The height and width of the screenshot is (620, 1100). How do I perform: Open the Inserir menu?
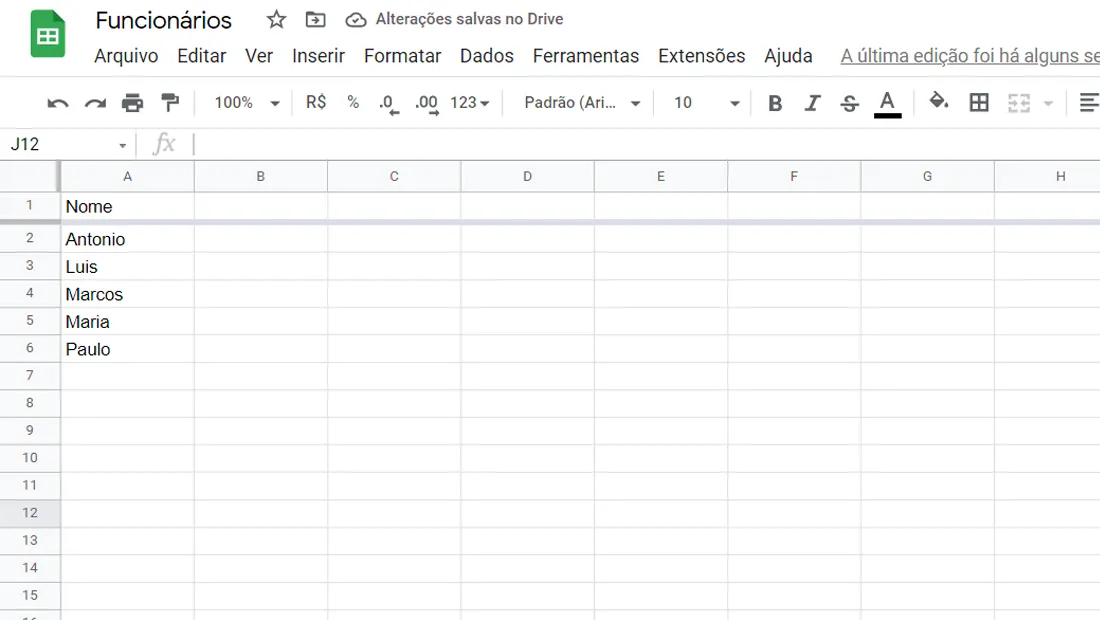318,56
